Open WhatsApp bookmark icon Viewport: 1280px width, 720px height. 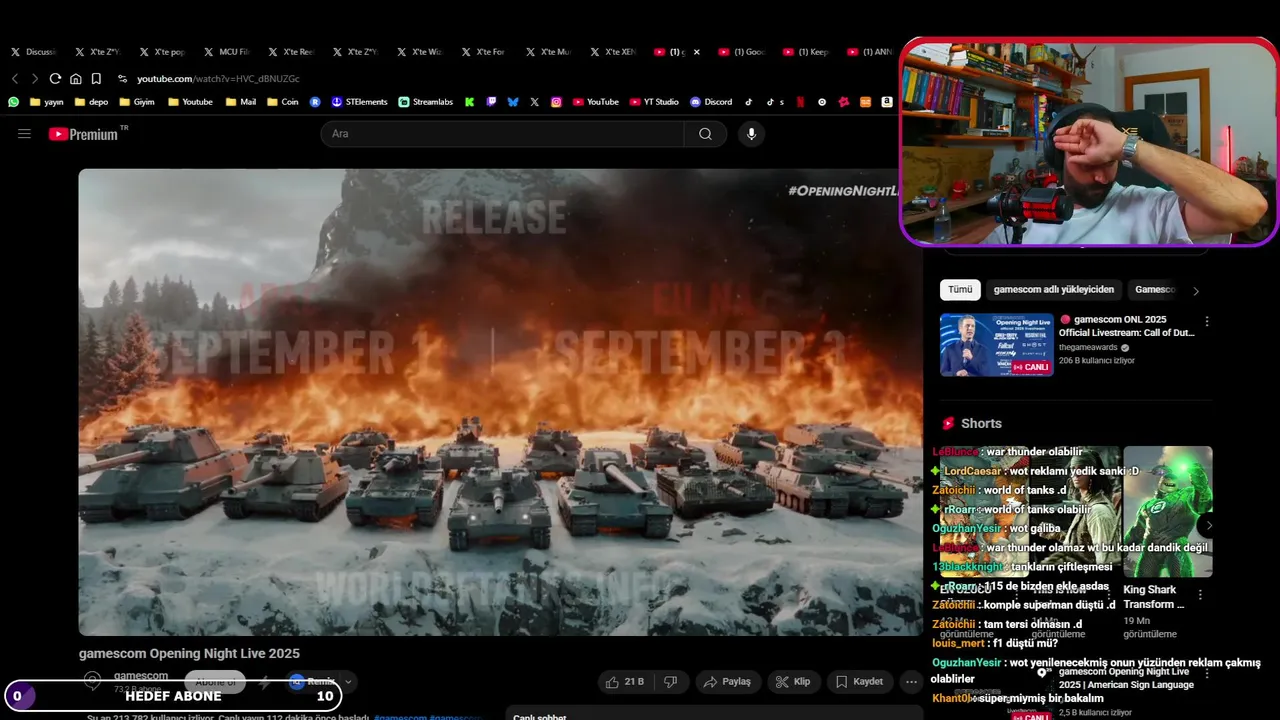tap(13, 102)
